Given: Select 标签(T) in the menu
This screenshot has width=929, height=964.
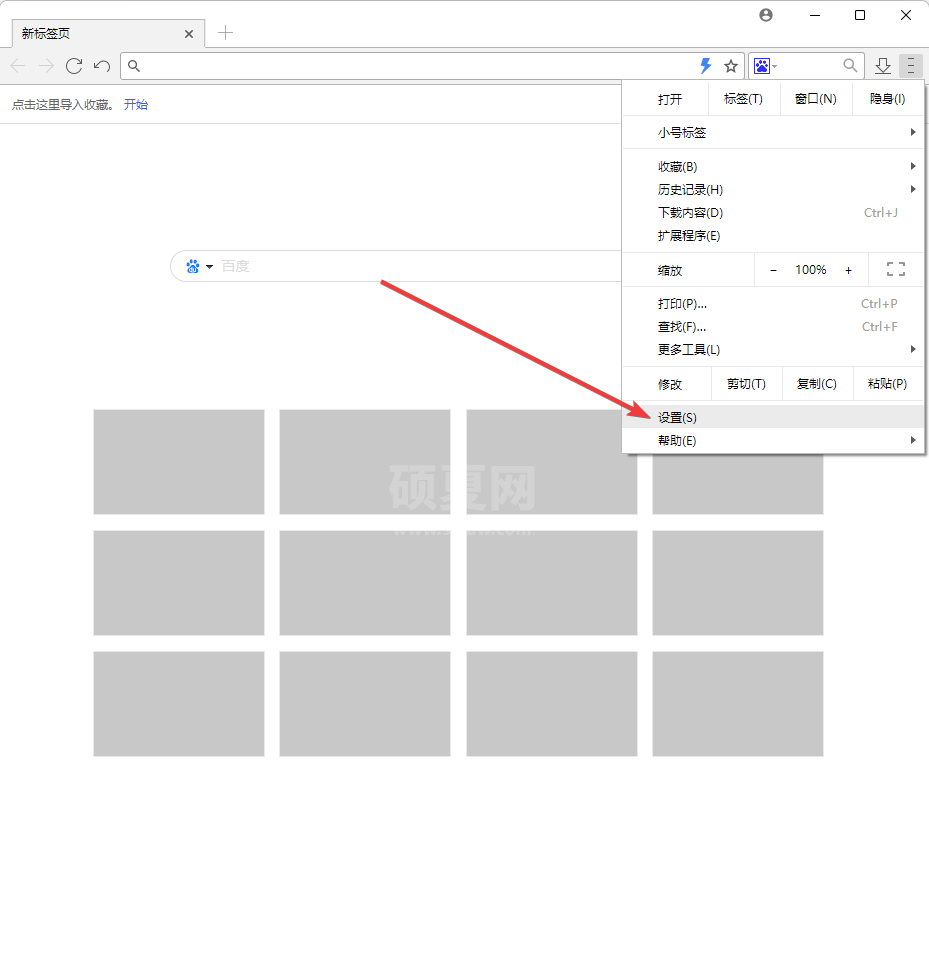Looking at the screenshot, I should tap(743, 99).
